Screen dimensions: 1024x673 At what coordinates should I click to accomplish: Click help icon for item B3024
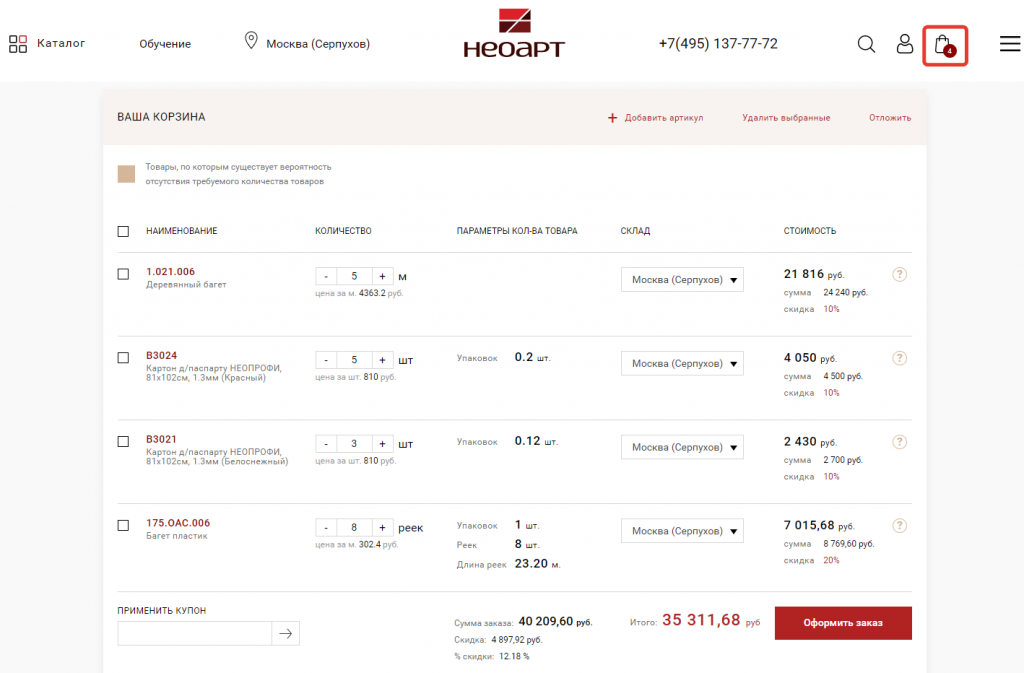click(899, 358)
